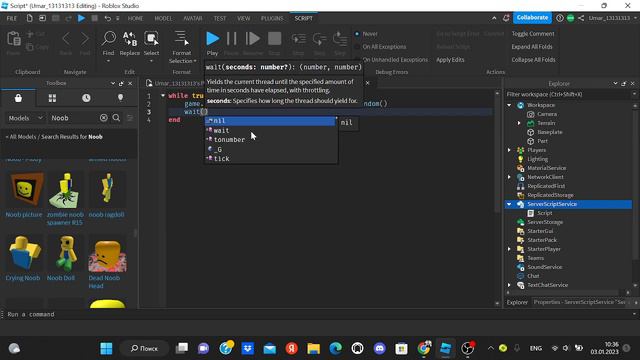Click Expand All Folds
The image size is (640, 360).
[x=532, y=47]
